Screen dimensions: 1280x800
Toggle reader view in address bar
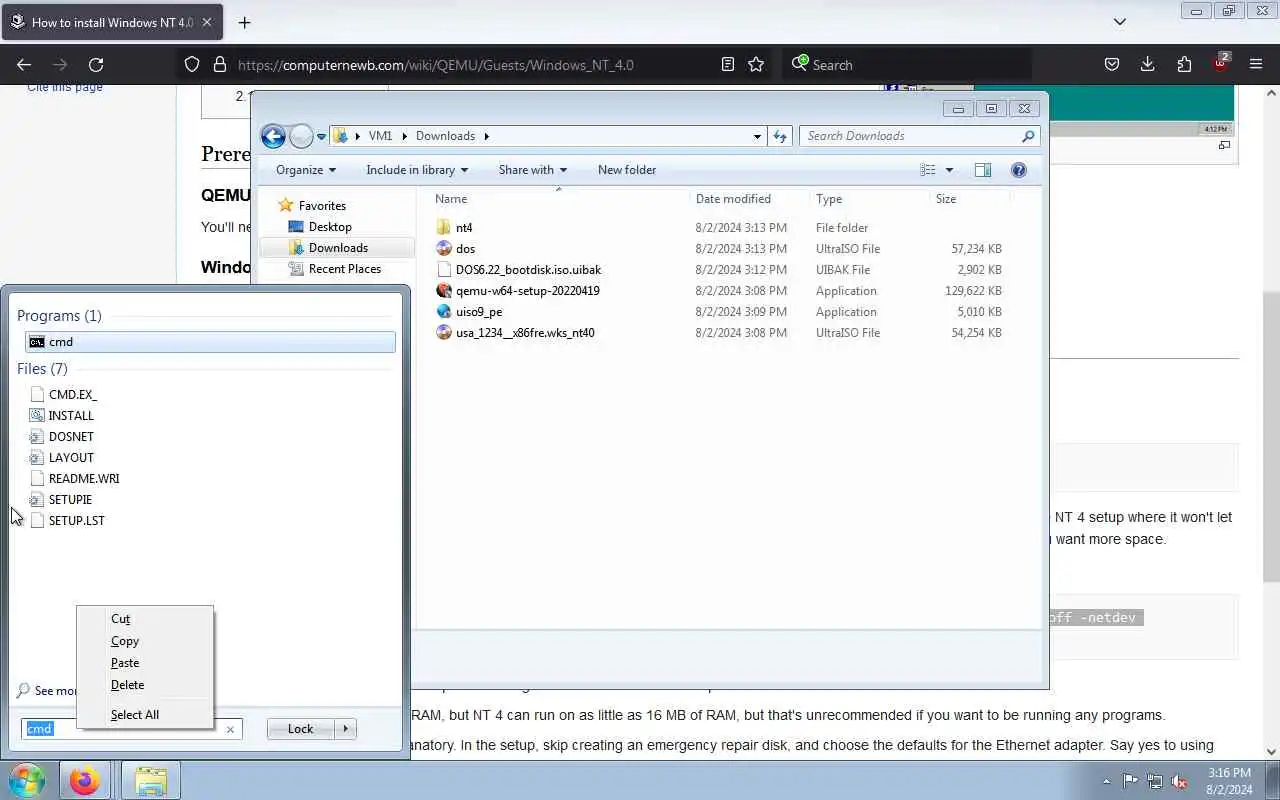click(x=728, y=64)
